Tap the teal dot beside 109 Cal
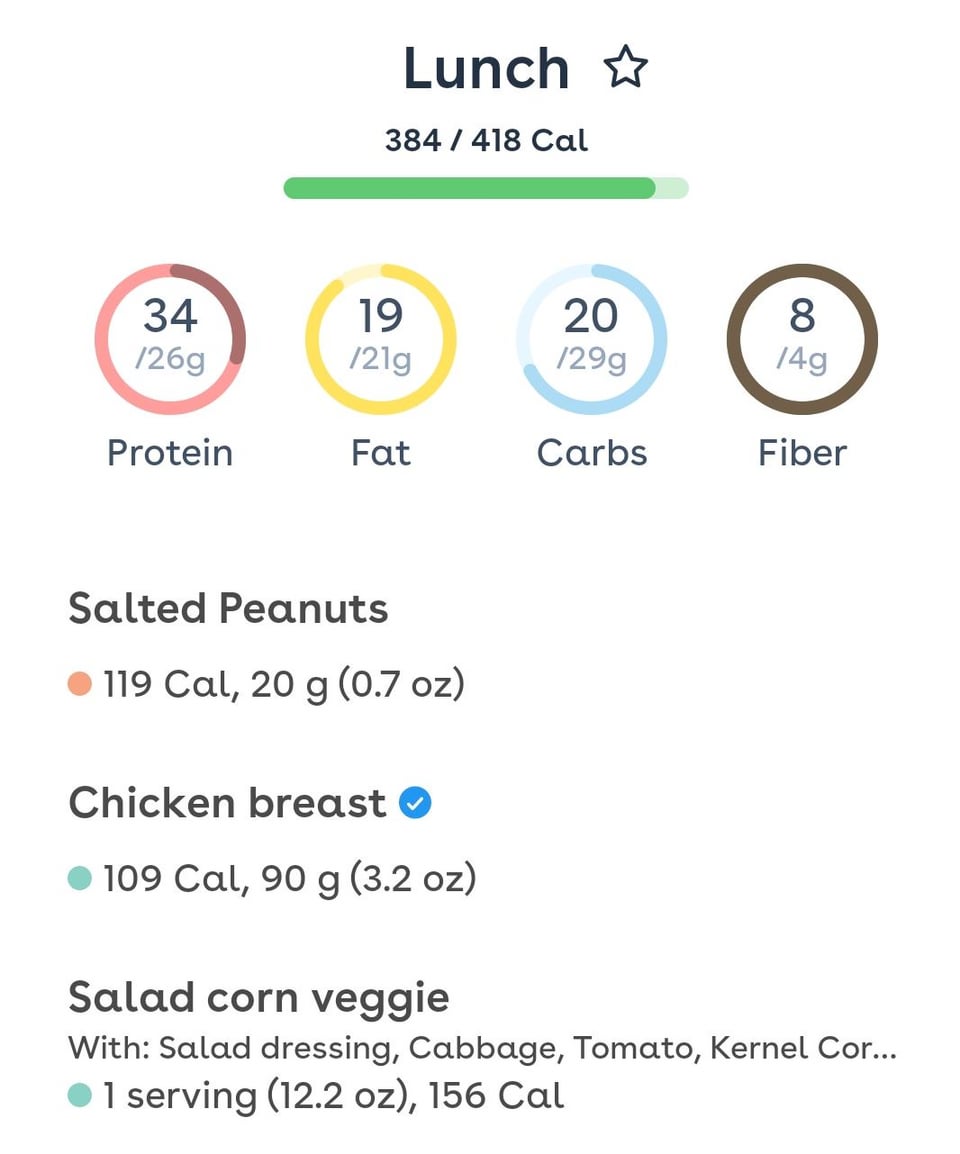960x1154 pixels. pos(80,879)
